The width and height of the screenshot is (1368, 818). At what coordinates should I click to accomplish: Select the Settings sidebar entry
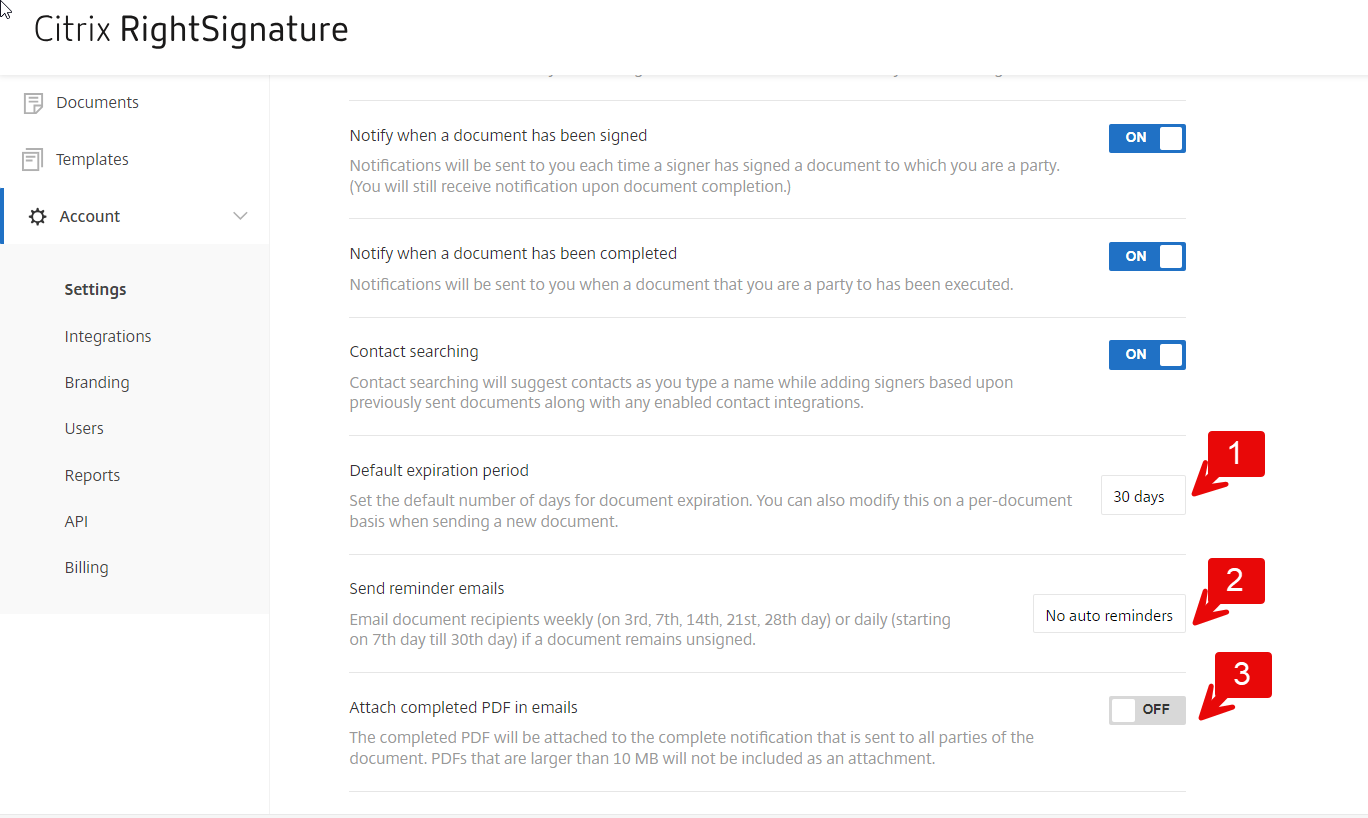click(x=95, y=289)
